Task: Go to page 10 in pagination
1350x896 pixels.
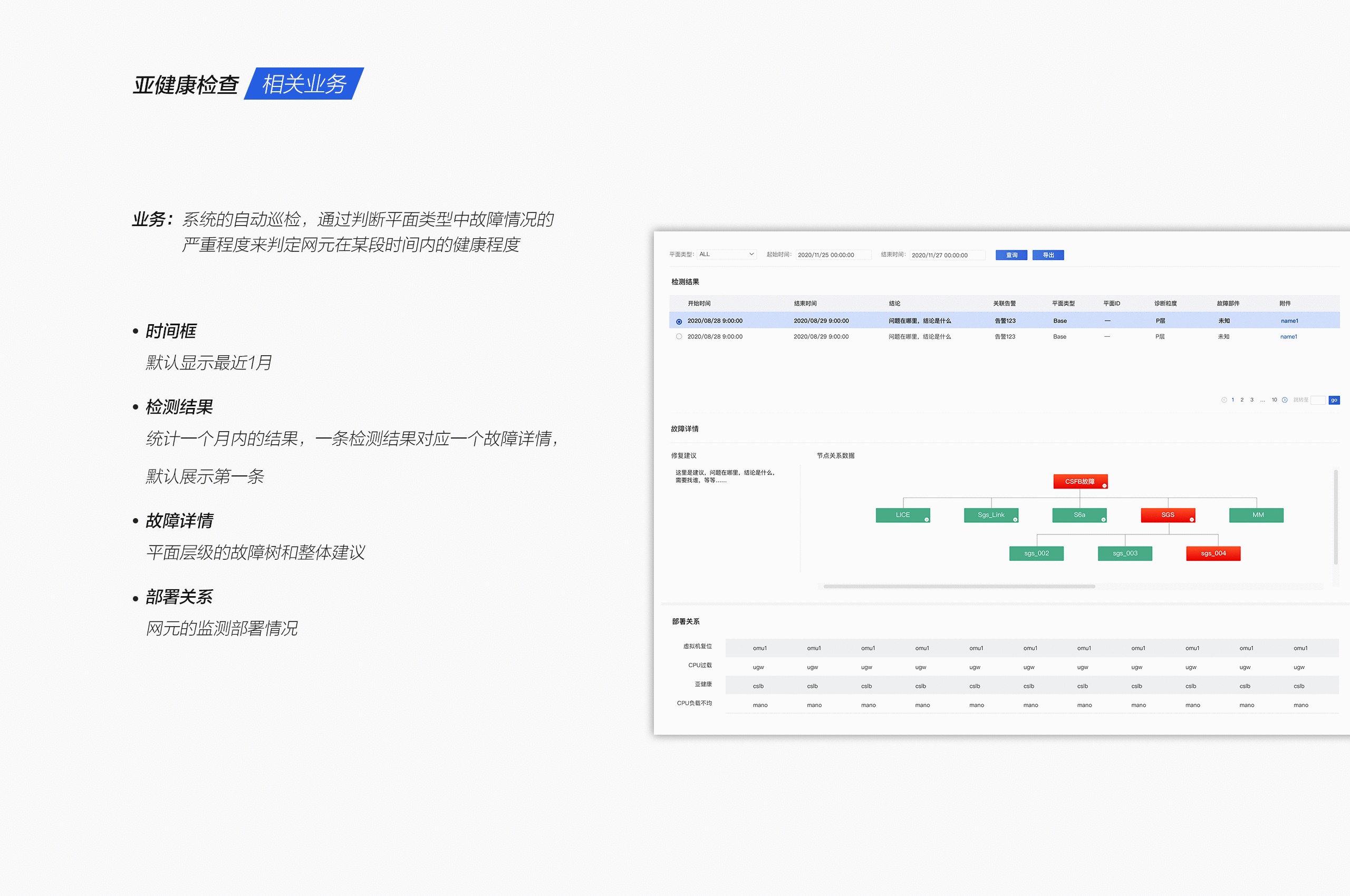Action: [1274, 400]
